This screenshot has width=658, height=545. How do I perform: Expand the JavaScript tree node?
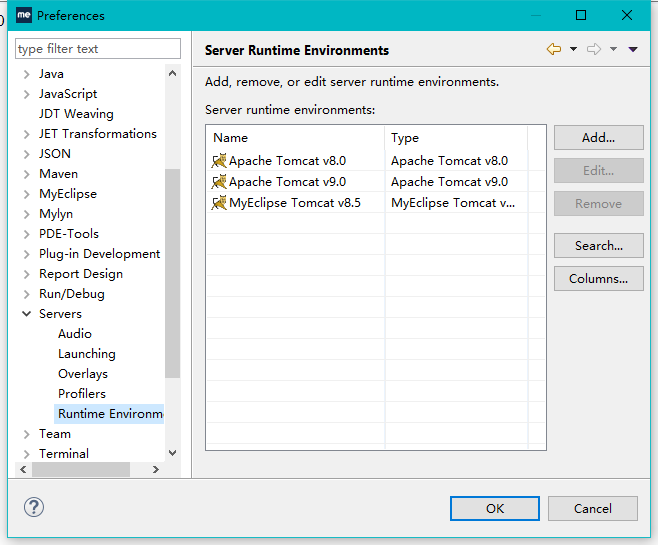pyautogui.click(x=26, y=94)
